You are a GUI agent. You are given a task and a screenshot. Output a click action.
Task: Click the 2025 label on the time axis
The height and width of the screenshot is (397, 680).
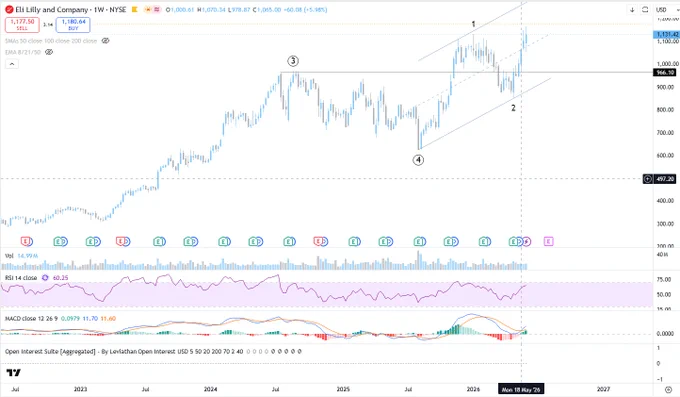[343, 389]
